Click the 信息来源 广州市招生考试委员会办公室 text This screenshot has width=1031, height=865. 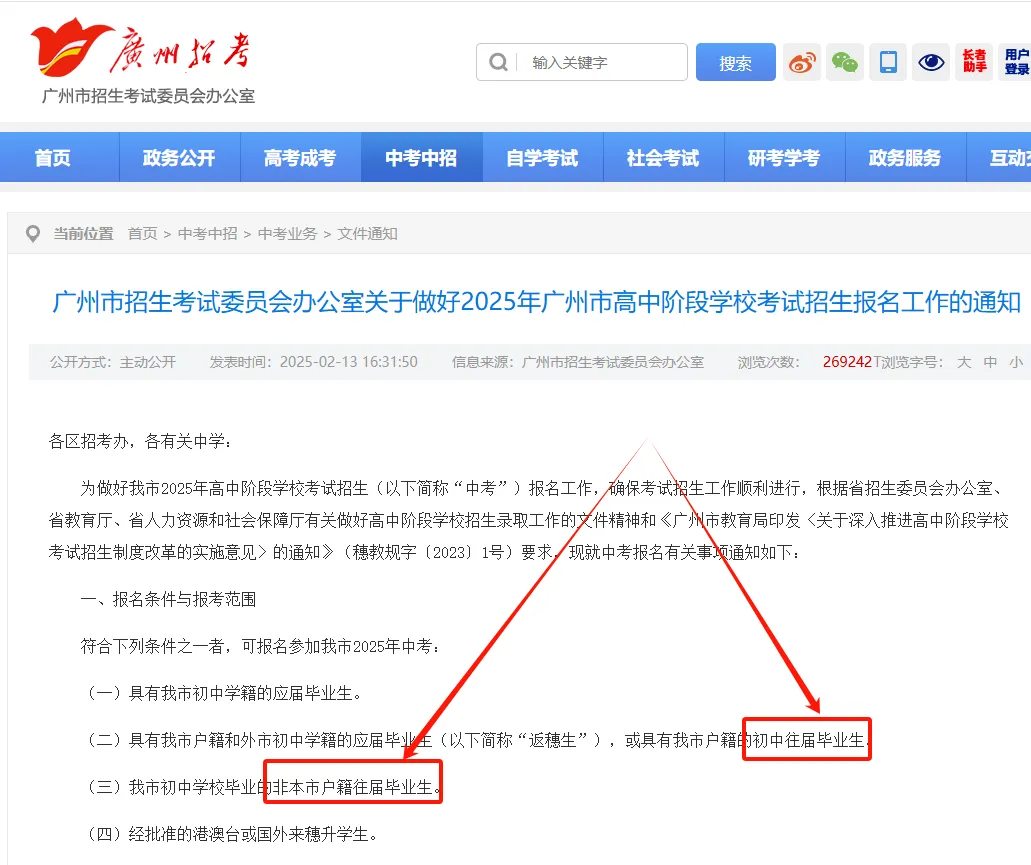(578, 362)
